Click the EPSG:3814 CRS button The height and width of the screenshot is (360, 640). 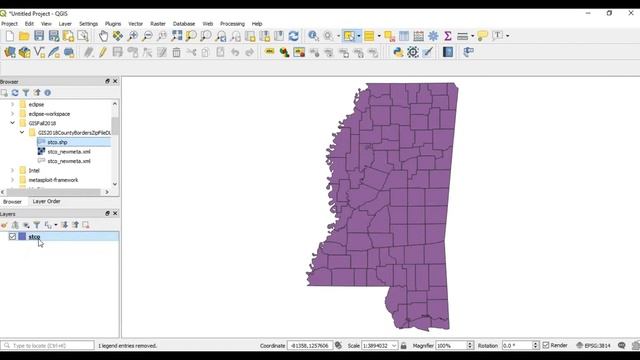[x=593, y=345]
